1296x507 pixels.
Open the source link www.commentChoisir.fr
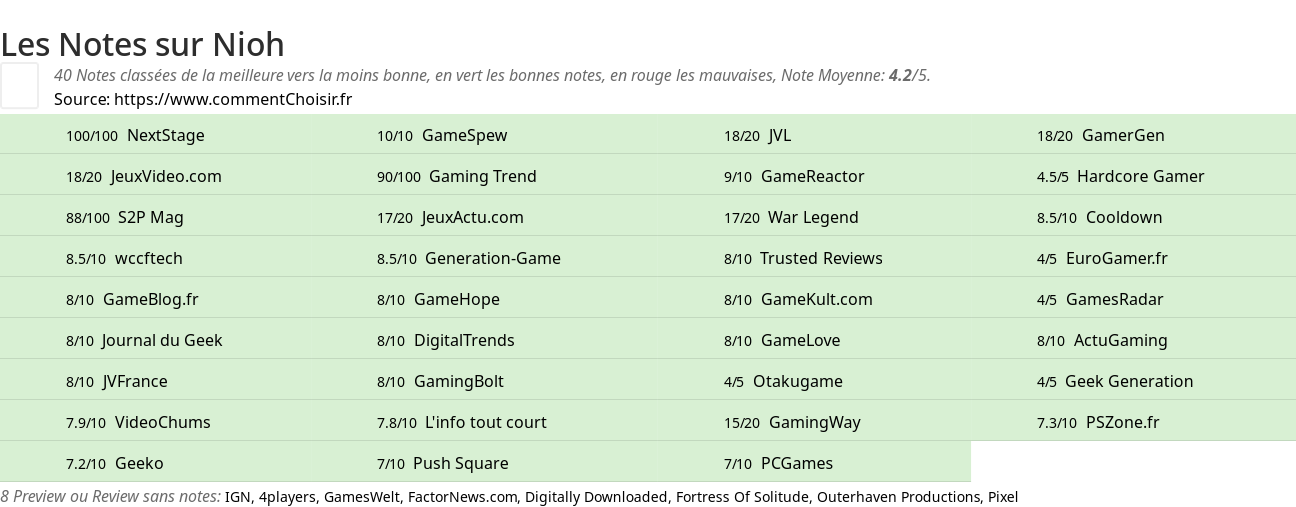(233, 99)
